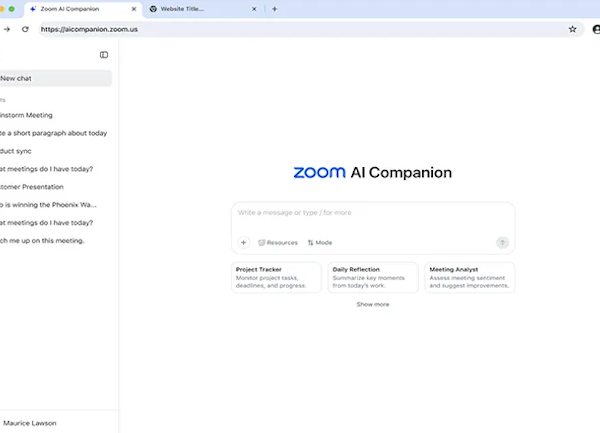Open the Customer Presentation chat
The width and height of the screenshot is (600, 433).
(32, 187)
